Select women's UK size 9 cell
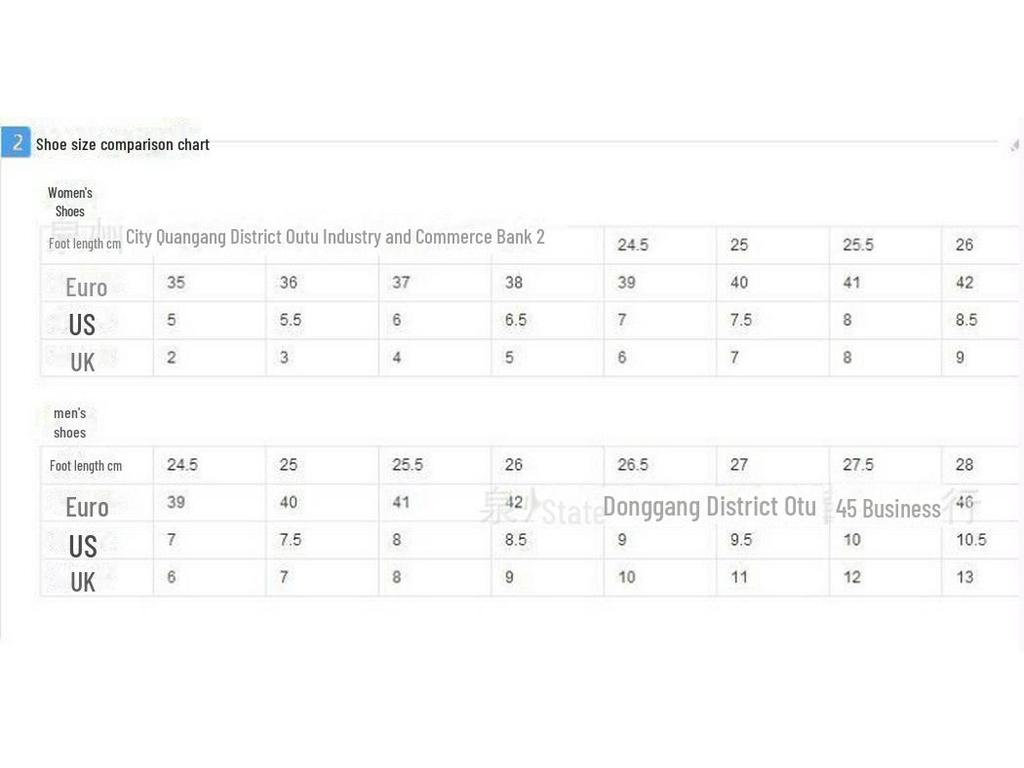The height and width of the screenshot is (768, 1024). pos(960,358)
